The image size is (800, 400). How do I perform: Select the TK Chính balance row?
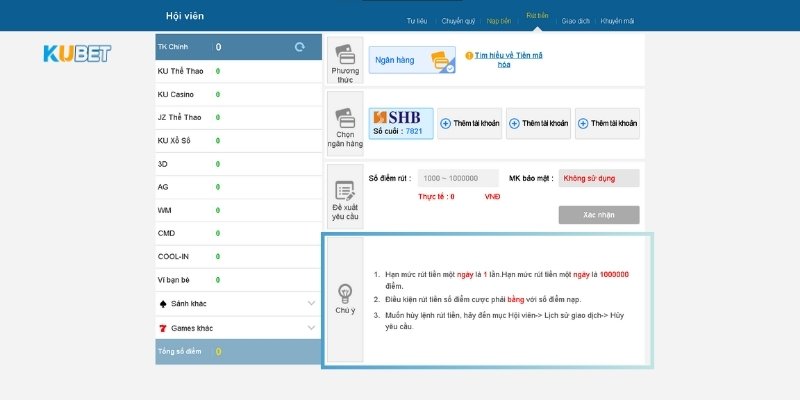239,47
